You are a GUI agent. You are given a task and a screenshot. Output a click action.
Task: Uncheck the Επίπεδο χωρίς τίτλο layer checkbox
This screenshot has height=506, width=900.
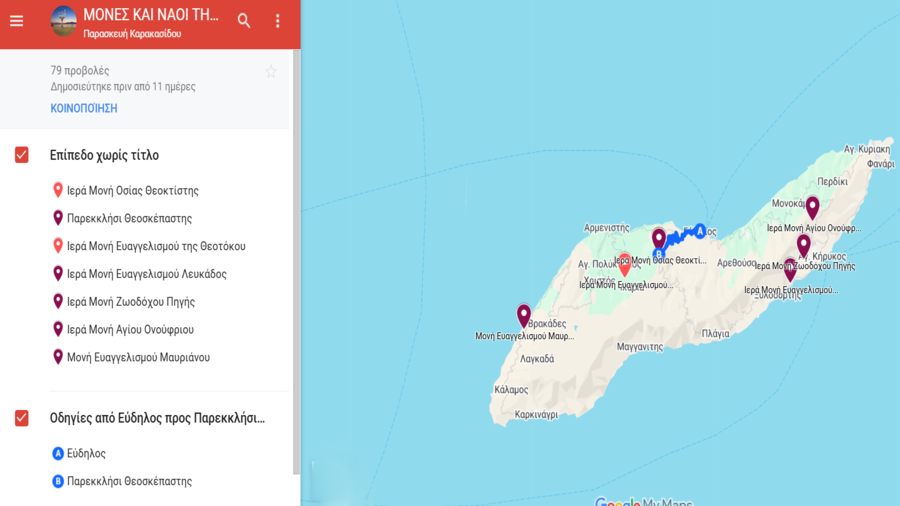(x=22, y=155)
